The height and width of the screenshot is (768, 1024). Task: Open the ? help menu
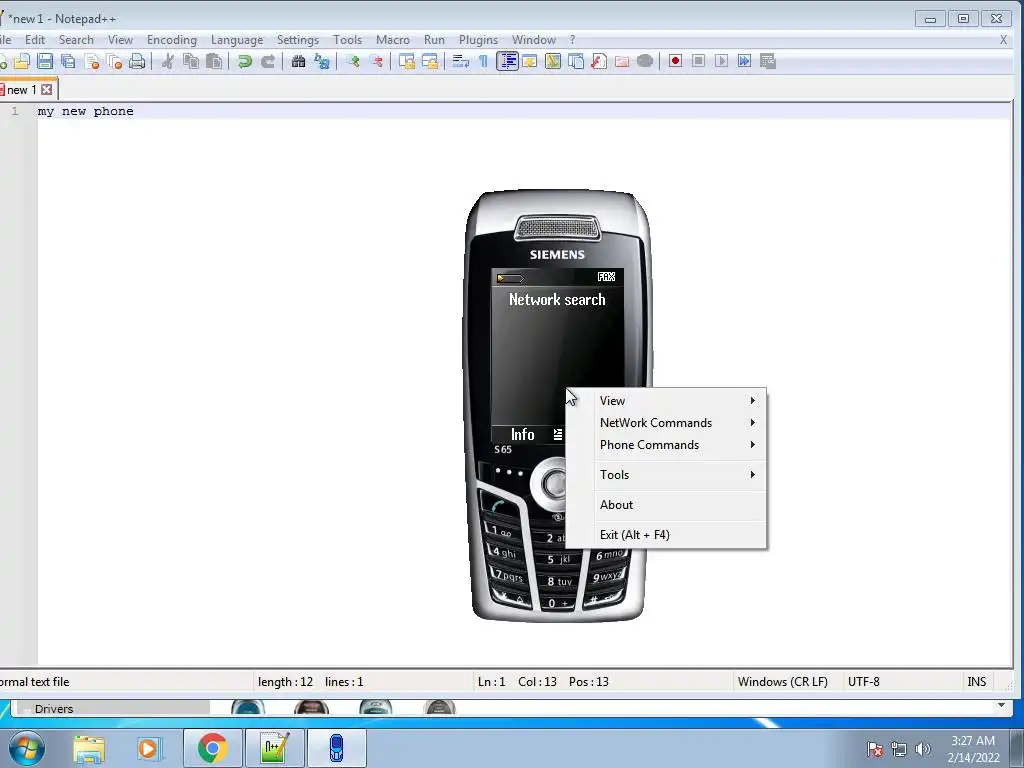(573, 40)
